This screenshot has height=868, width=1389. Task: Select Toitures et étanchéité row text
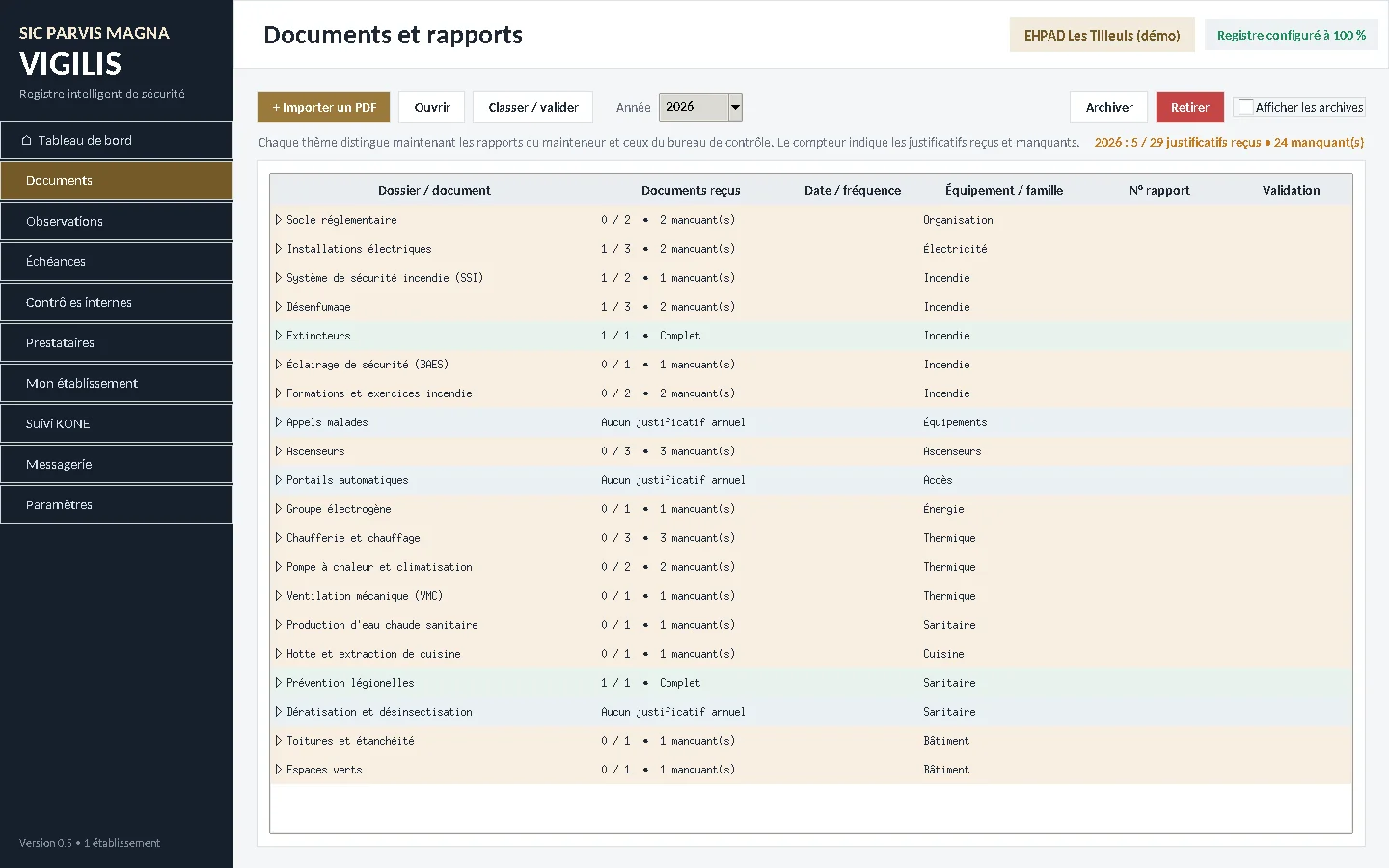click(x=350, y=741)
